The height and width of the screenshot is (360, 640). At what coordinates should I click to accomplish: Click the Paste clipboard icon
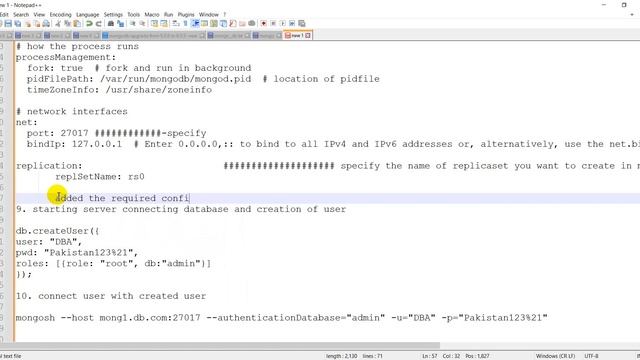tap(77, 24)
